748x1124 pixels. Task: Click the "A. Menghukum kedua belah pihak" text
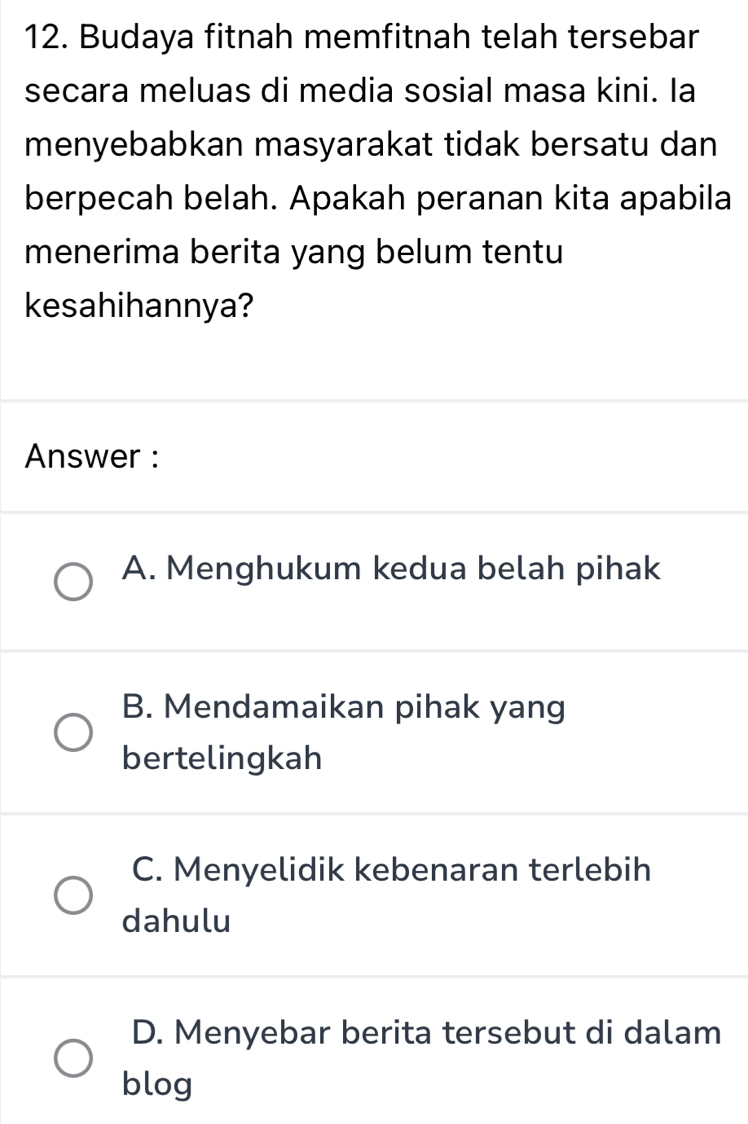pos(392,569)
